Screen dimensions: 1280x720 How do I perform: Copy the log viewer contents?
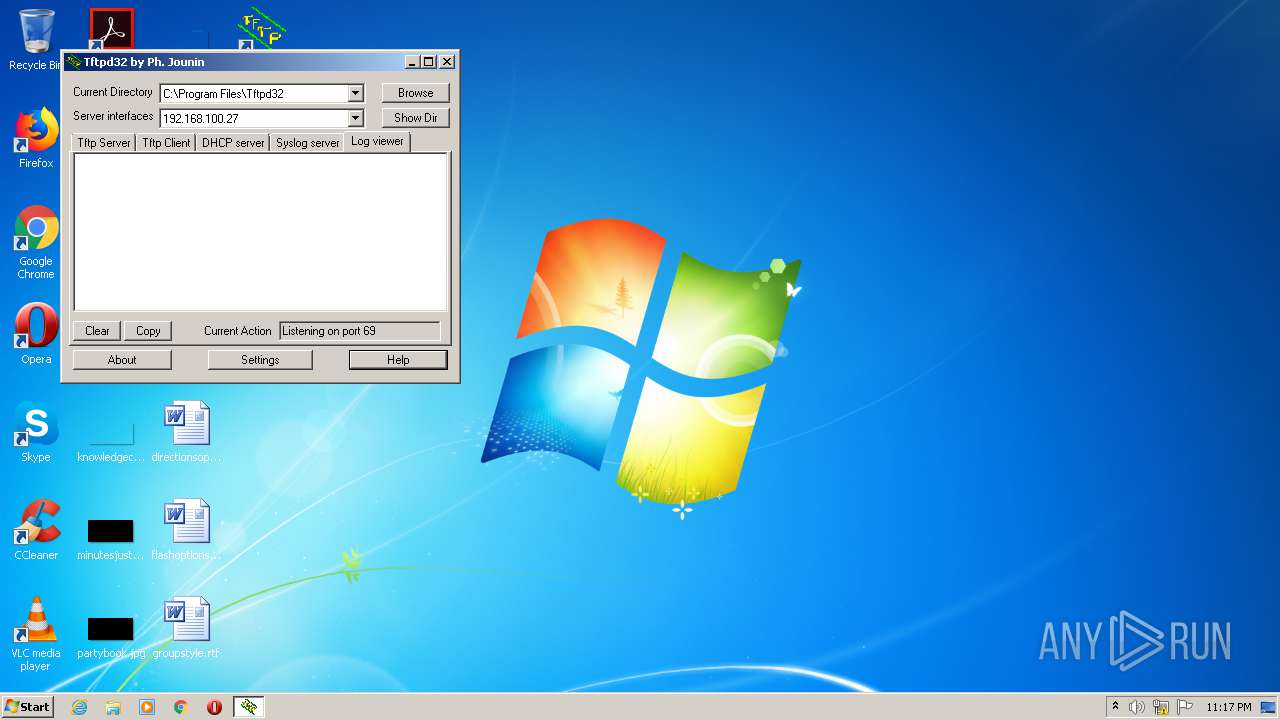pyautogui.click(x=148, y=331)
